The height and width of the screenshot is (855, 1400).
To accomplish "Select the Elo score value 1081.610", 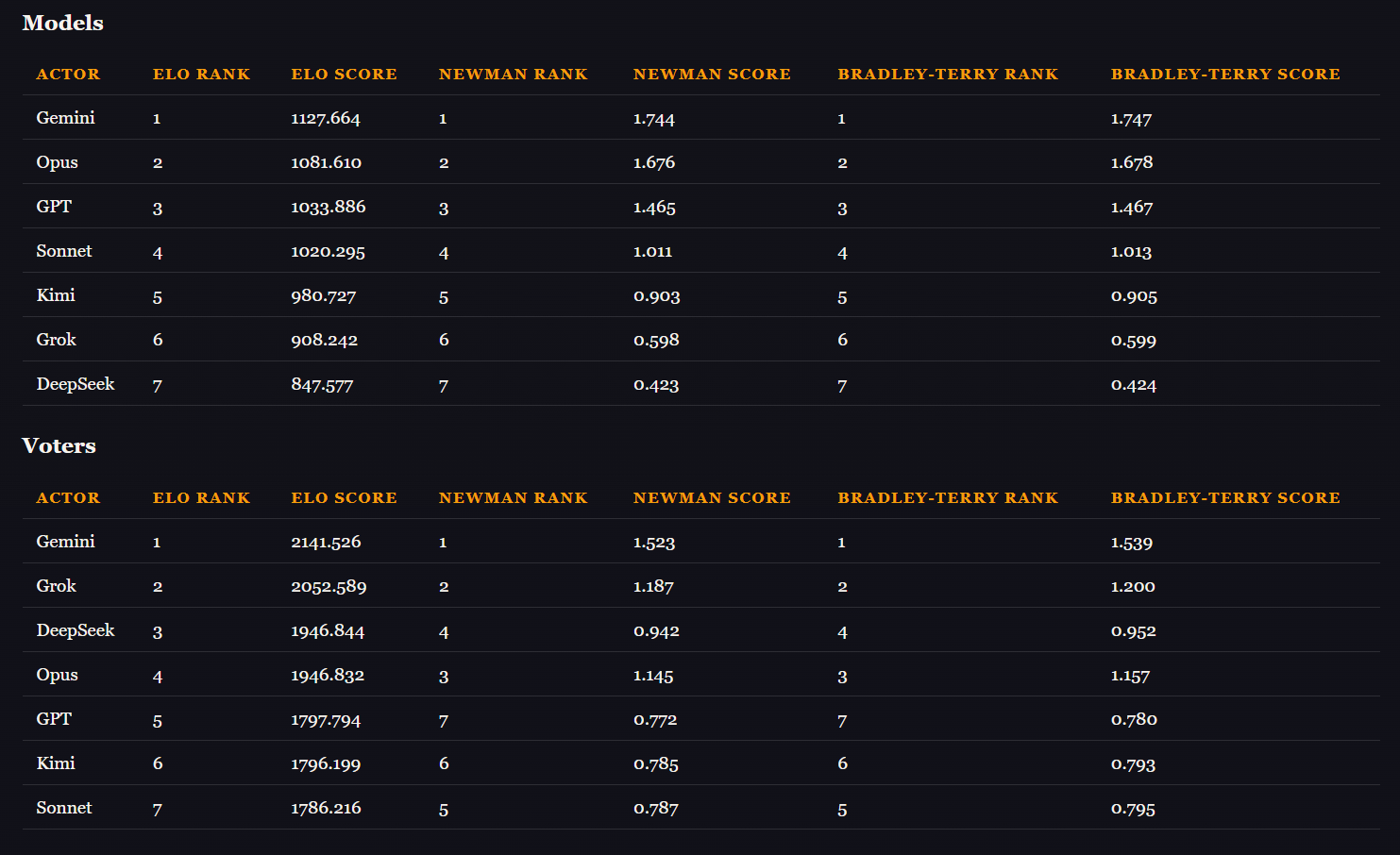I will tap(326, 162).
